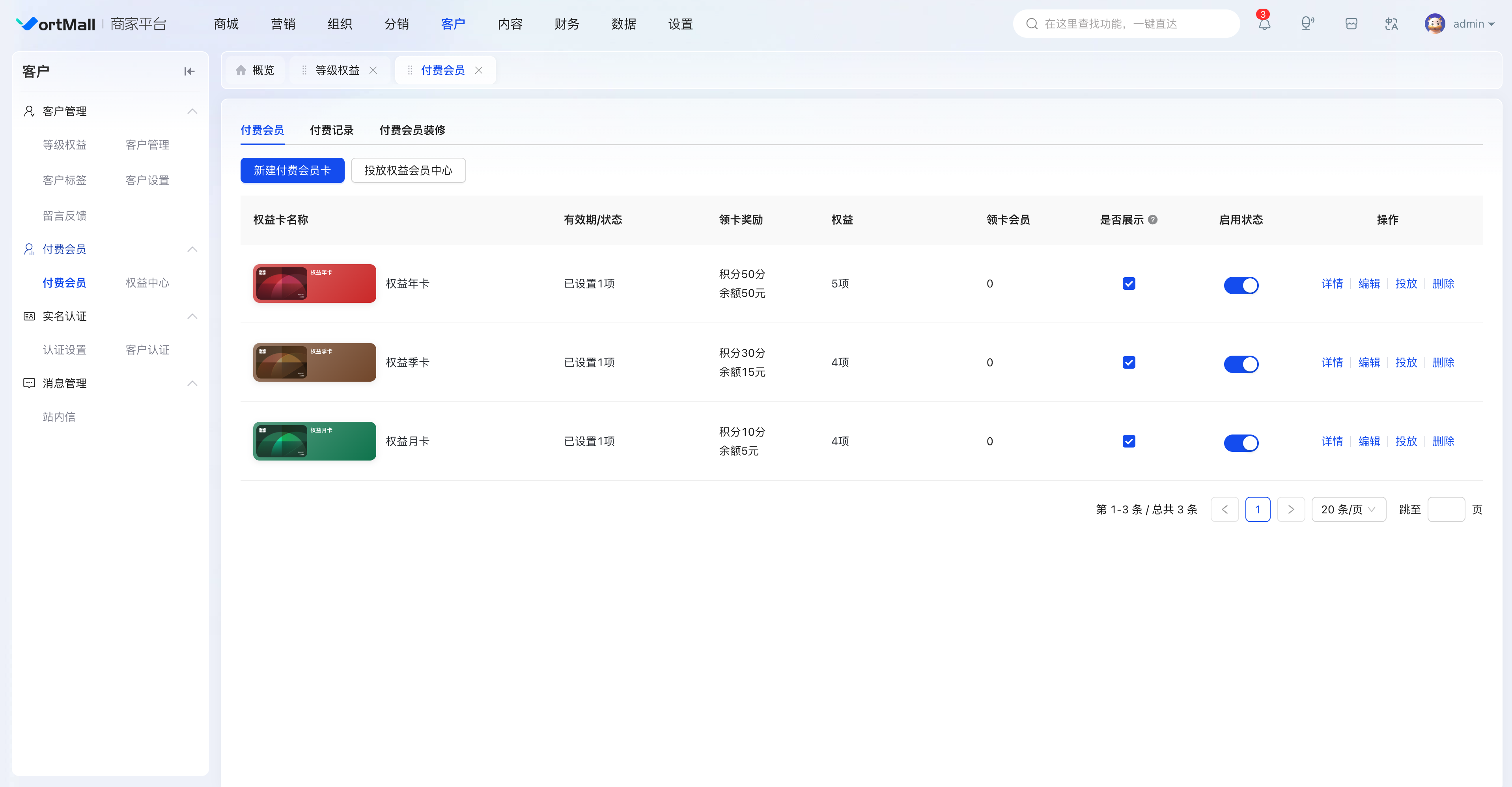Click the notification bell icon
1512x787 pixels.
1264,24
